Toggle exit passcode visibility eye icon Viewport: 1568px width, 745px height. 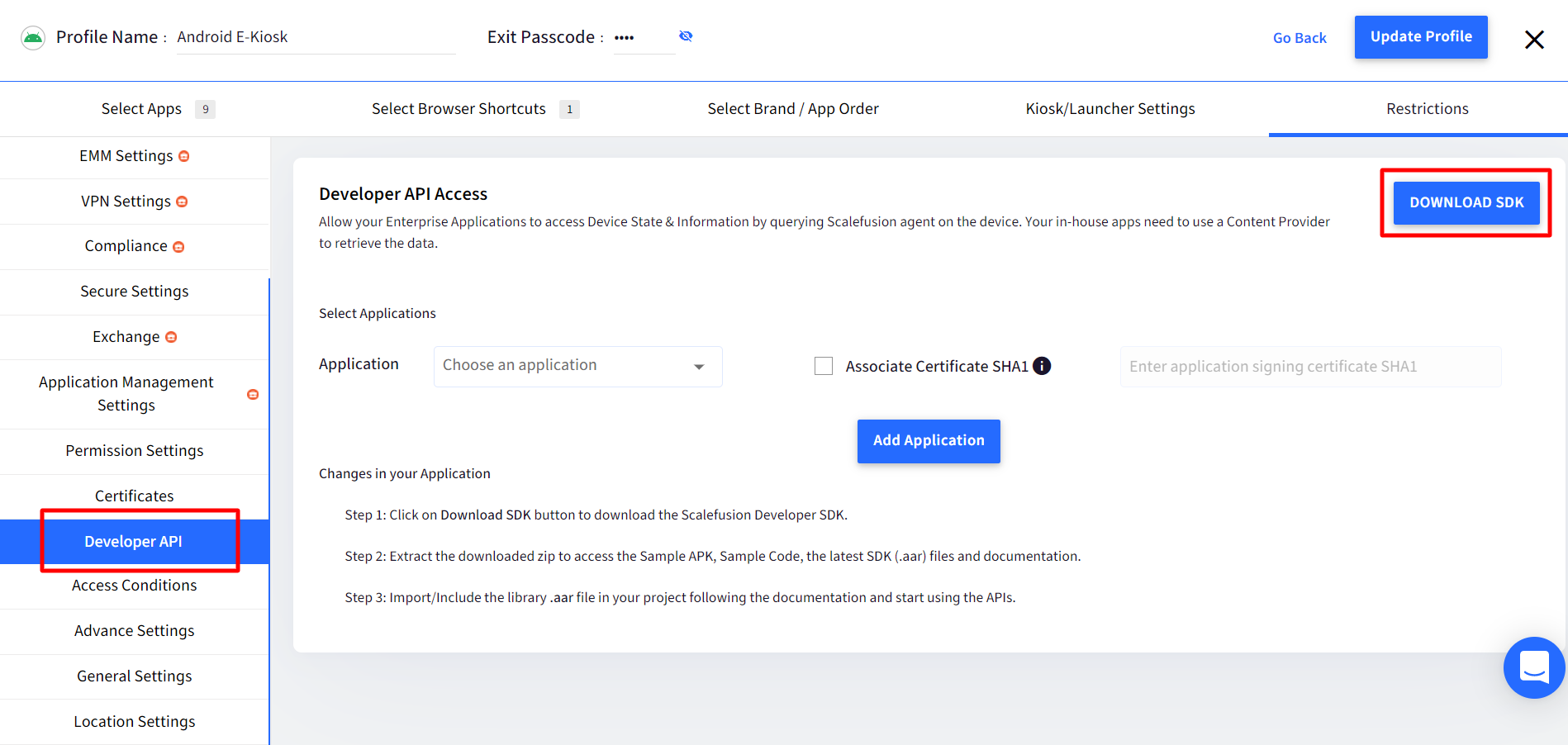click(686, 36)
